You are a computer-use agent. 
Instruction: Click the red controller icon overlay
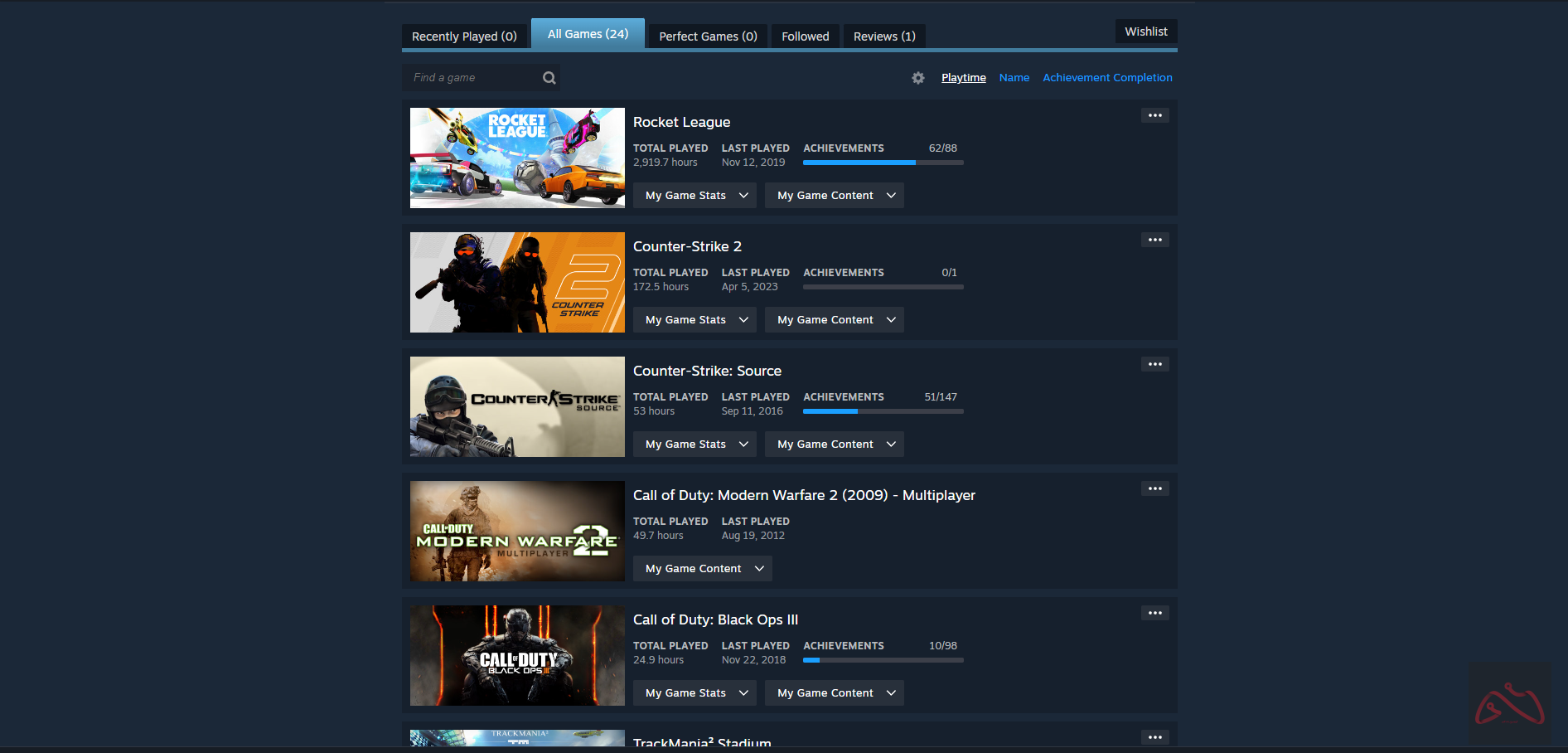[x=1509, y=704]
